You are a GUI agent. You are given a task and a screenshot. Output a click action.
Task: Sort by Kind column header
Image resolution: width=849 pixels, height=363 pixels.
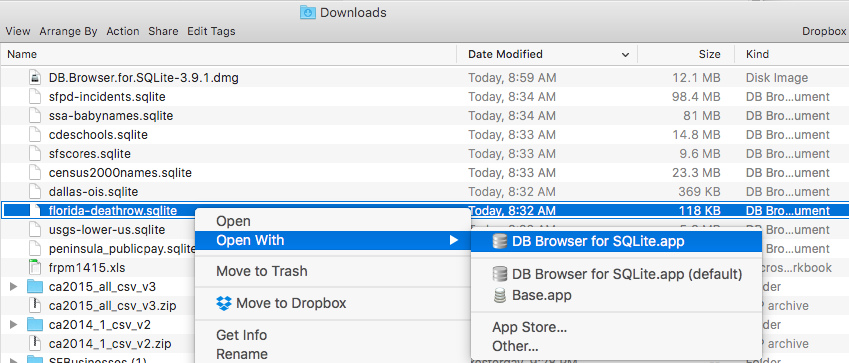point(792,54)
